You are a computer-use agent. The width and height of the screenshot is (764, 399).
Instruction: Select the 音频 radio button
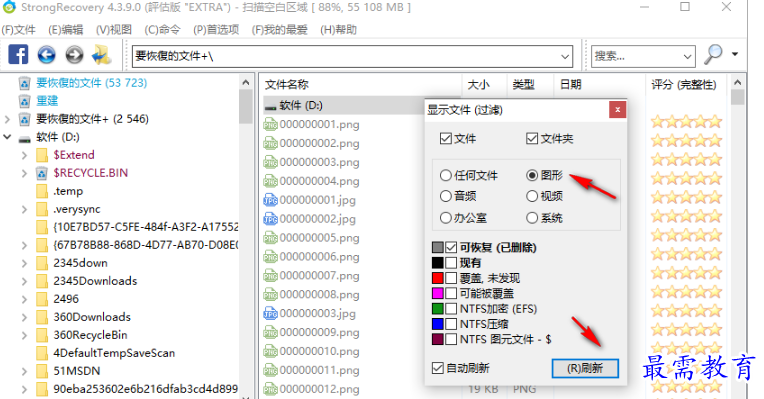pyautogui.click(x=445, y=196)
